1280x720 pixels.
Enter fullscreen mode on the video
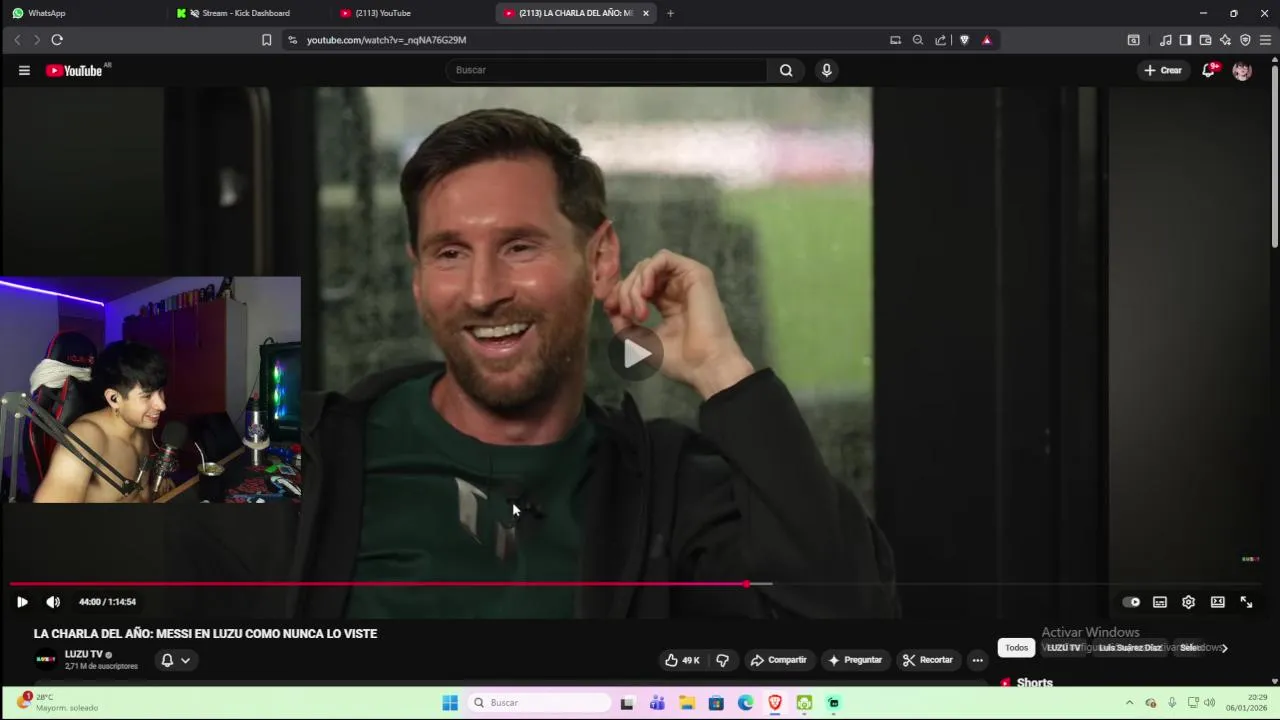coord(1246,602)
